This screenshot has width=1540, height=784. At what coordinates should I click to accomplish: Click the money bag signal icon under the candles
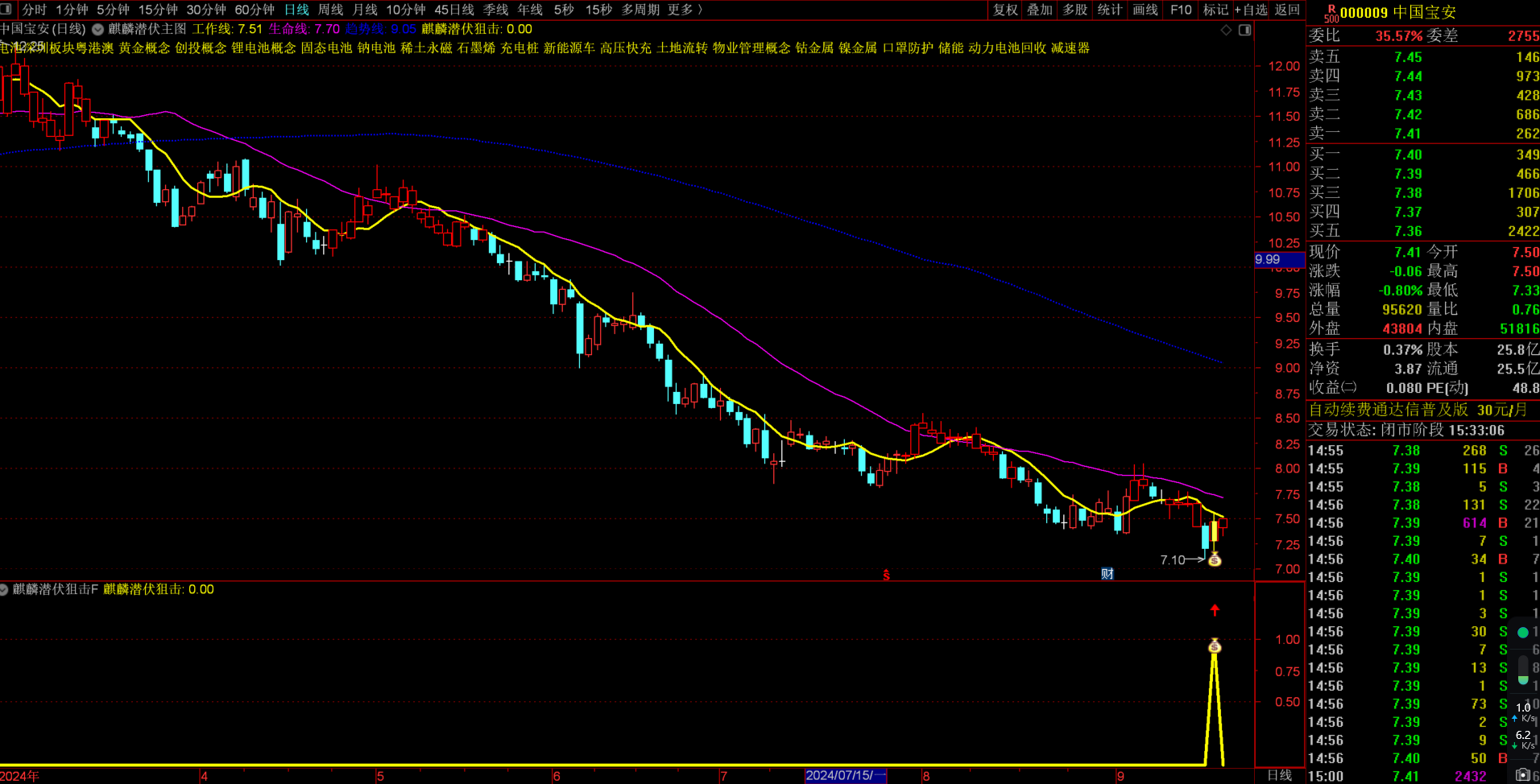(x=1215, y=559)
